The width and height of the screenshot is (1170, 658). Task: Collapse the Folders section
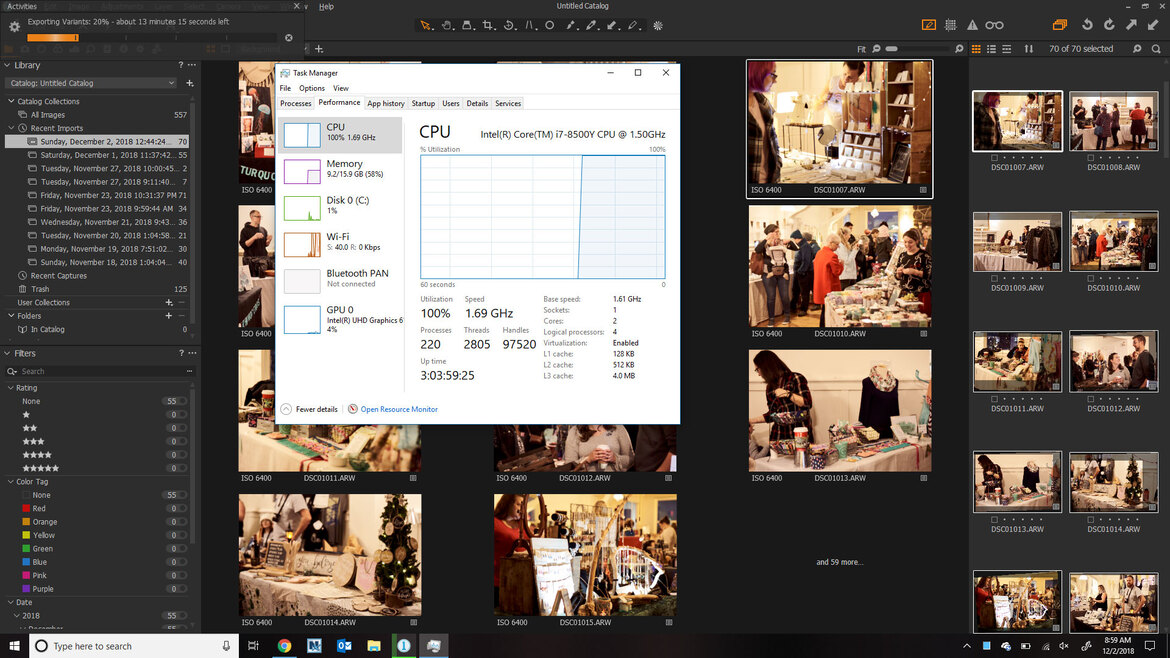coord(11,316)
